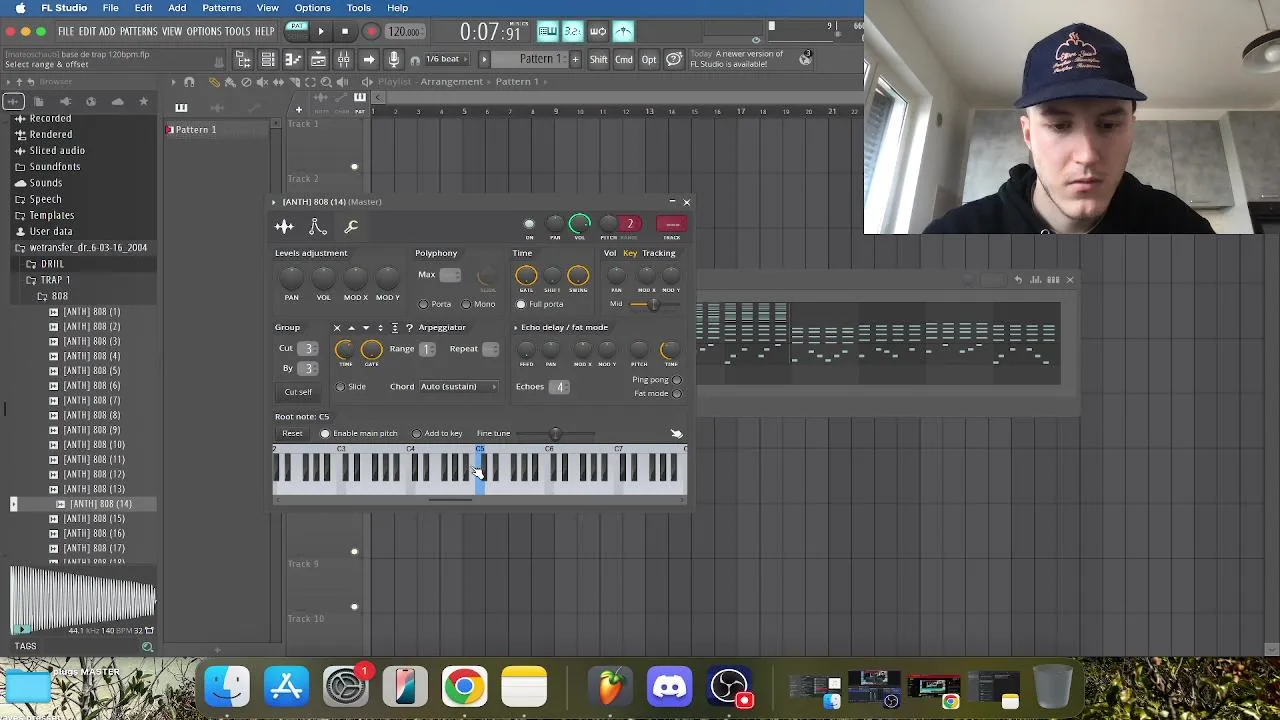Click the echo FEED knob
Viewport: 1280px width, 720px height.
(526, 349)
